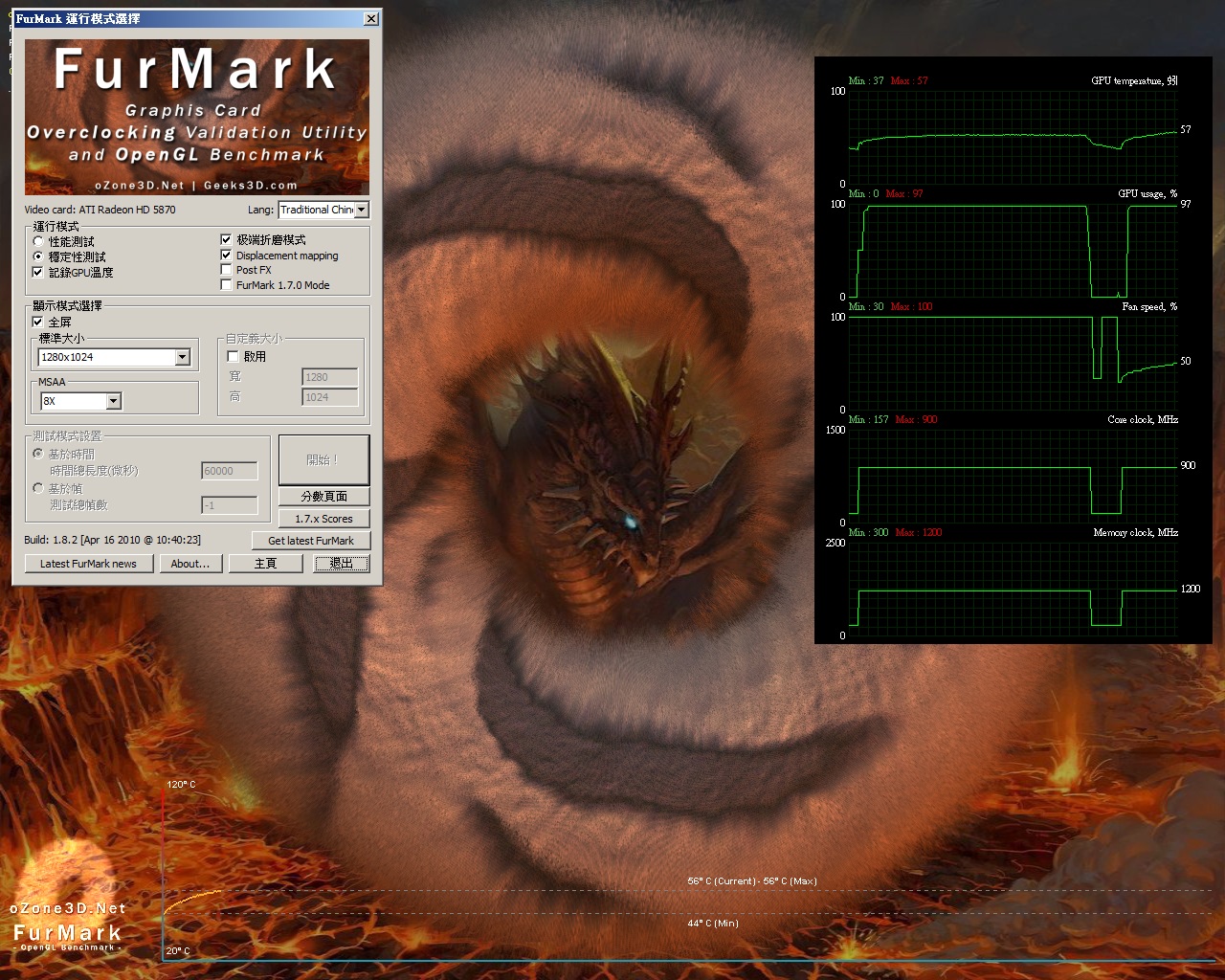
Task: Click the GPU temperature graph
Action: click(x=1013, y=138)
